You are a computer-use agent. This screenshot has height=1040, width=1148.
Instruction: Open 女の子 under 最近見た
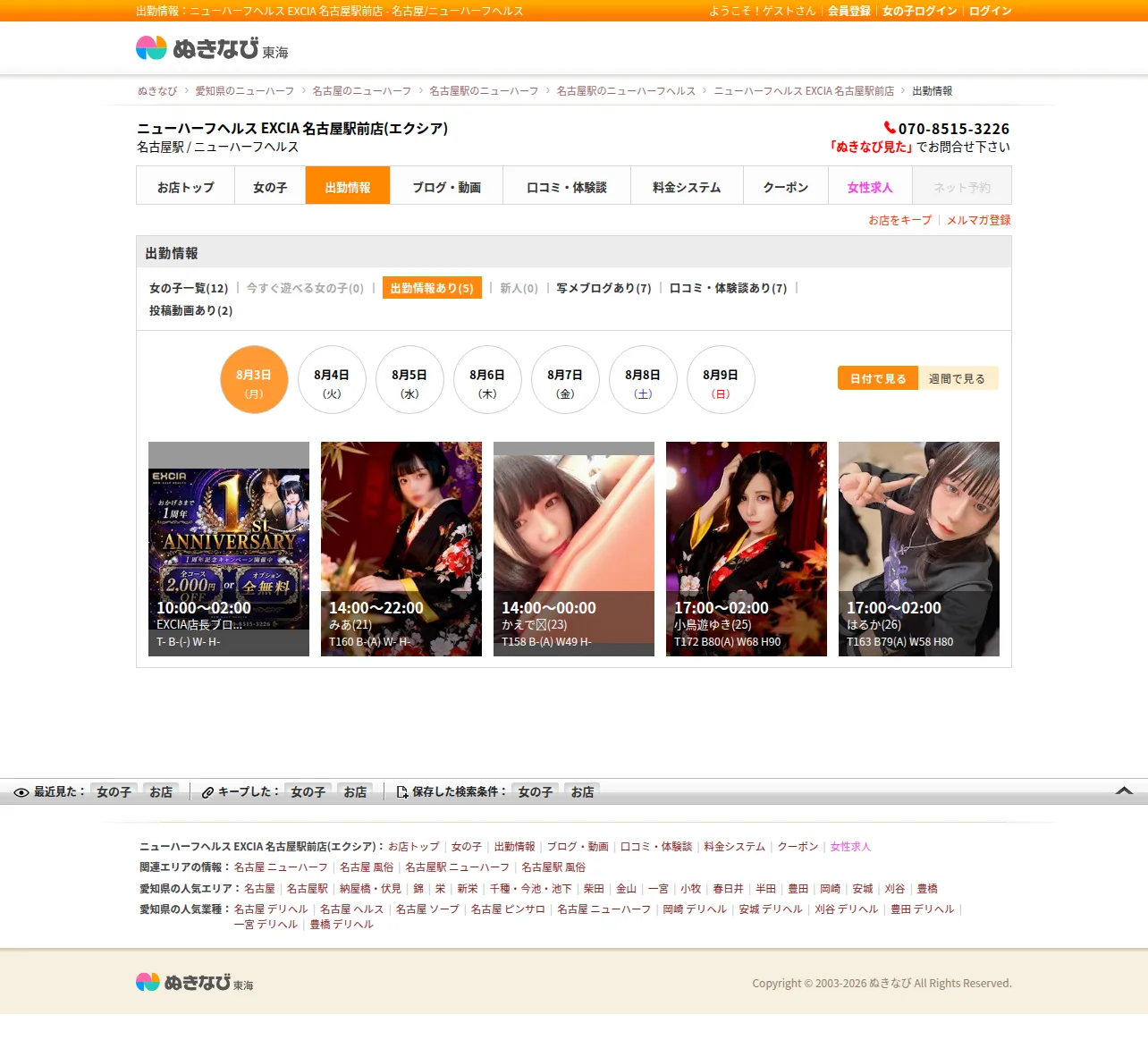114,792
